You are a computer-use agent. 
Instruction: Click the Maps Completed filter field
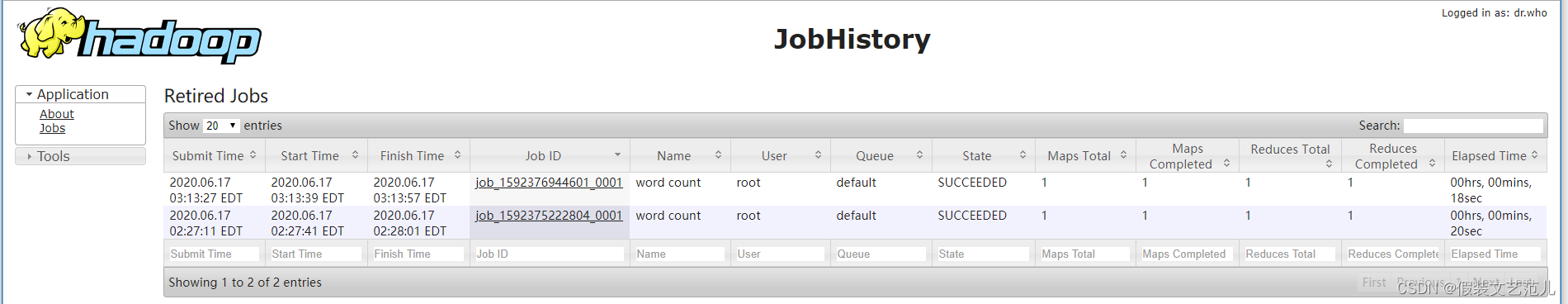point(1187,254)
